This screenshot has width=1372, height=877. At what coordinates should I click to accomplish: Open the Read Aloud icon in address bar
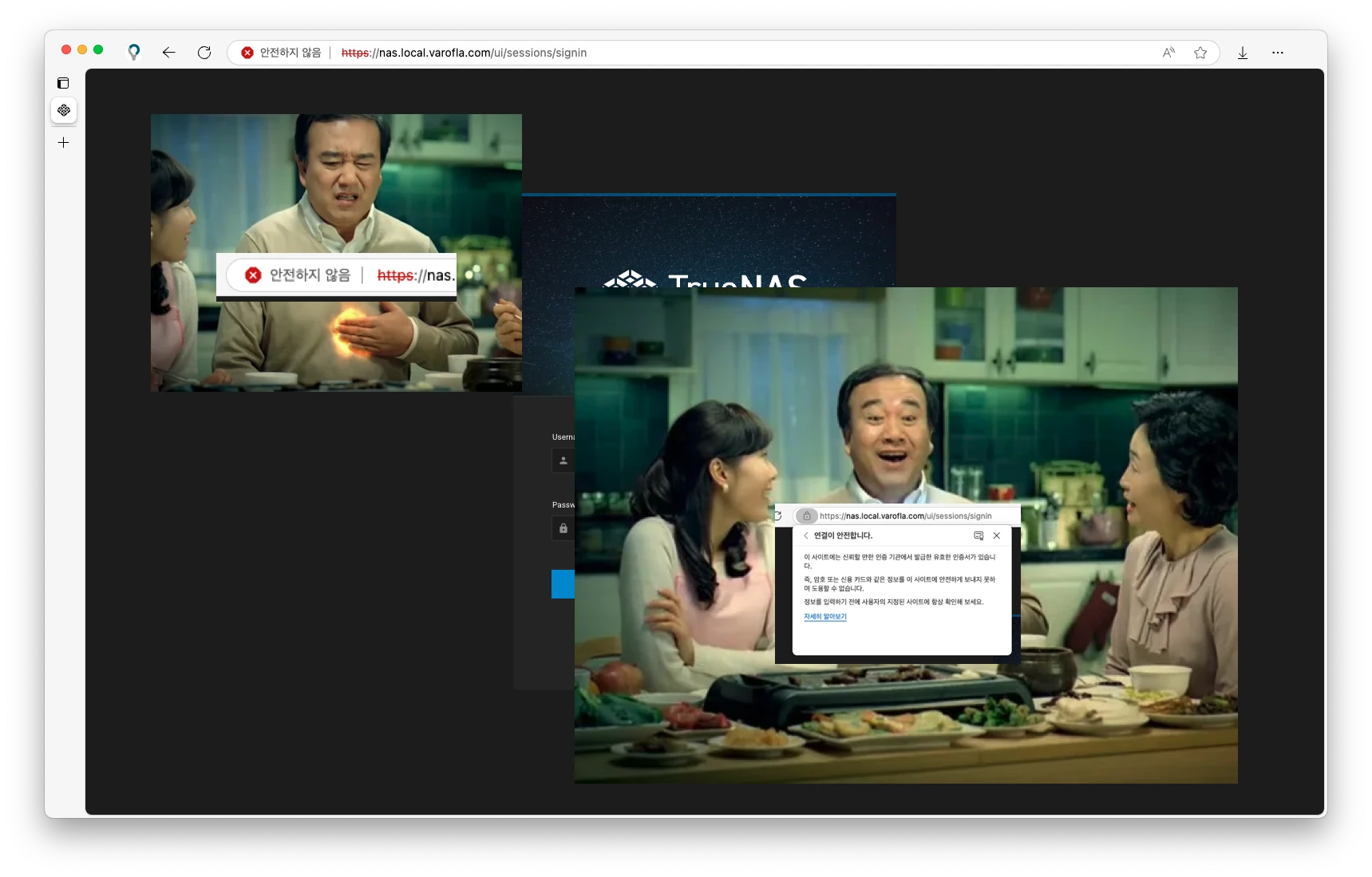[1168, 53]
